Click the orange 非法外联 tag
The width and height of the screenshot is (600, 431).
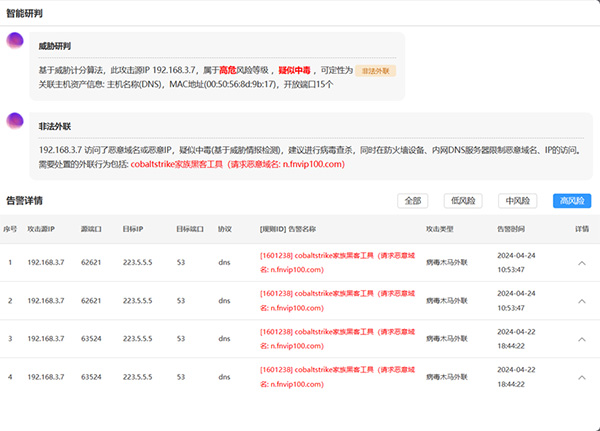pyautogui.click(x=377, y=72)
